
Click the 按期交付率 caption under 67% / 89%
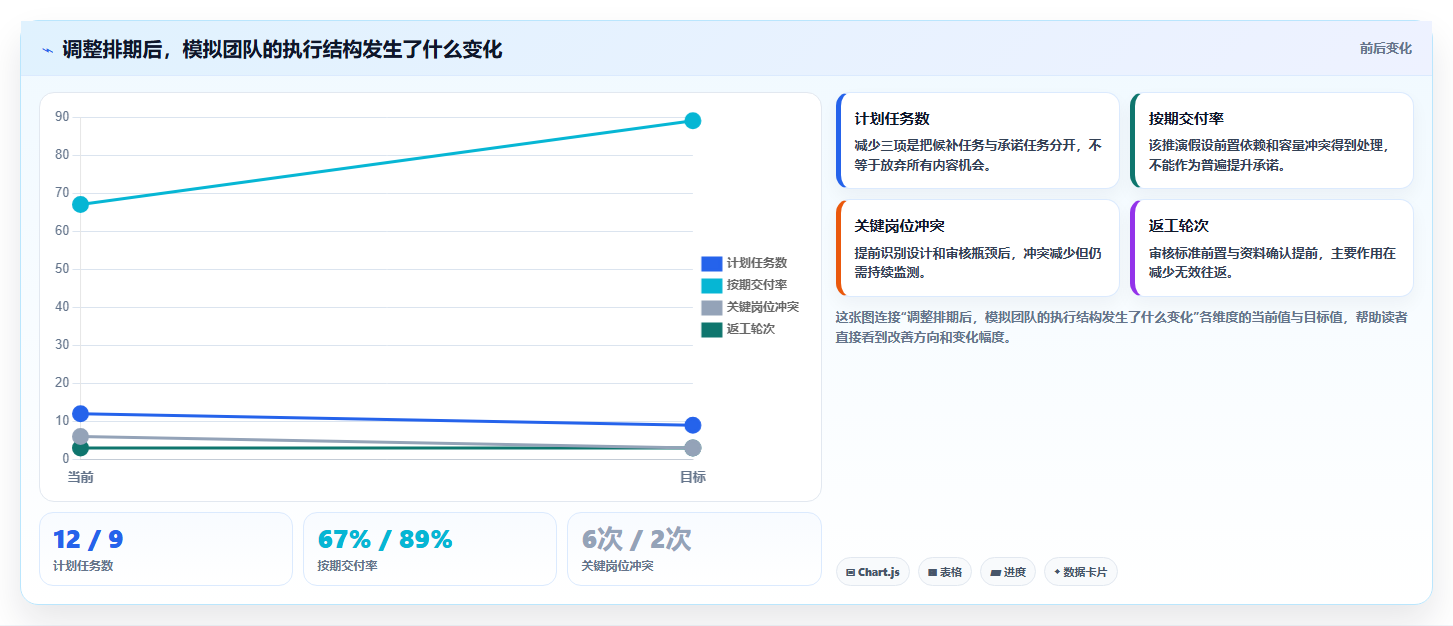[x=347, y=566]
